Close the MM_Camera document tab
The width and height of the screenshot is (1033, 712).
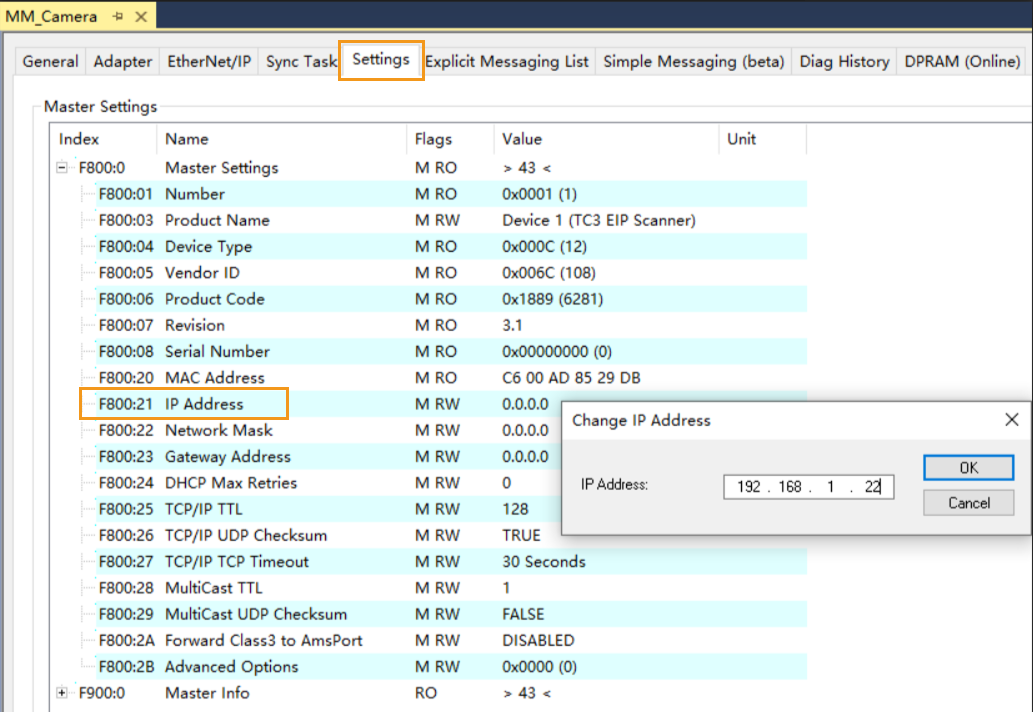point(139,17)
